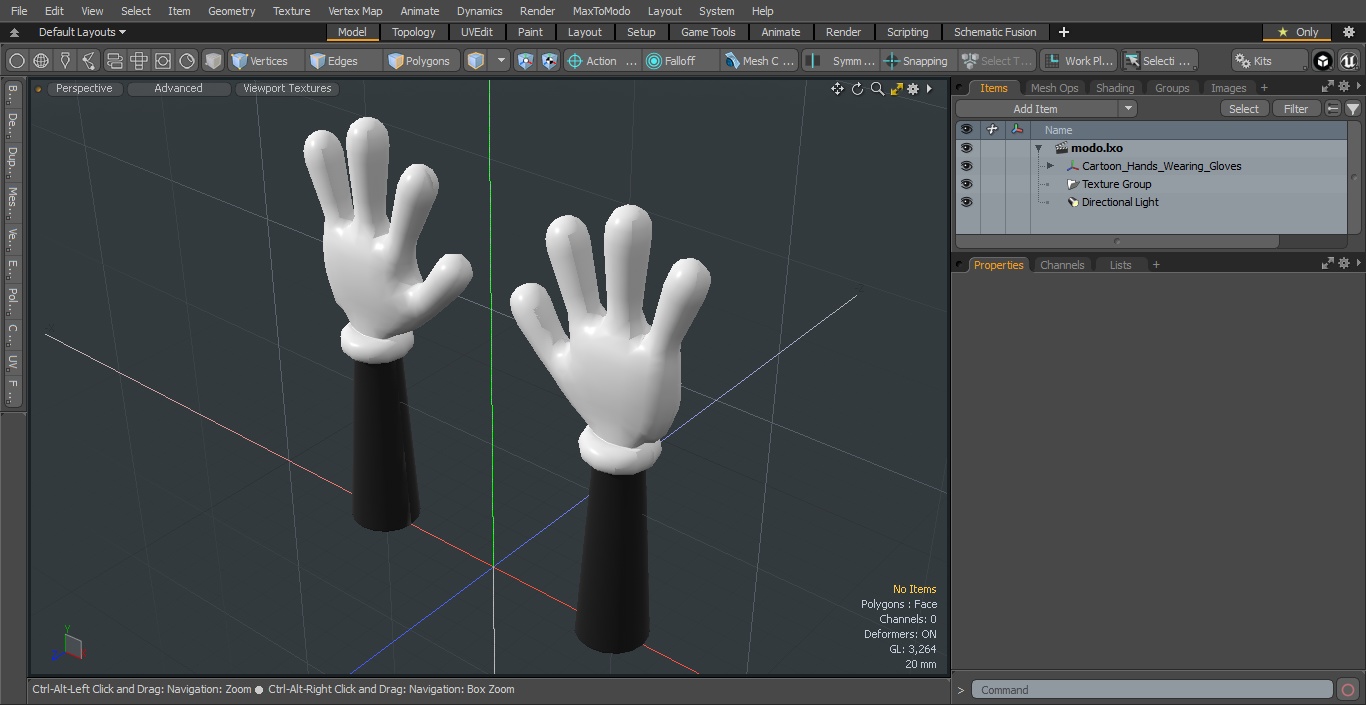Toggle visibility of modo.lxo scene
This screenshot has height=705, width=1366.
(x=966, y=148)
